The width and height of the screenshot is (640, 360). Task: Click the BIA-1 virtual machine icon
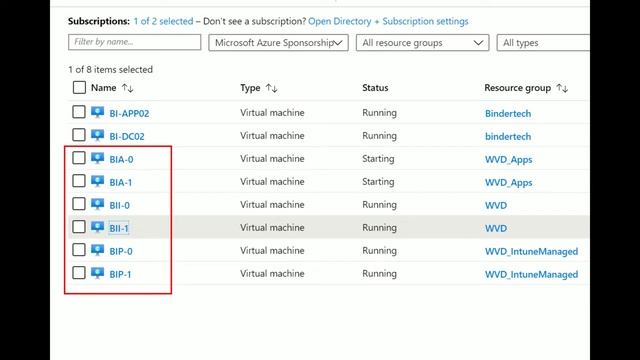coord(98,181)
